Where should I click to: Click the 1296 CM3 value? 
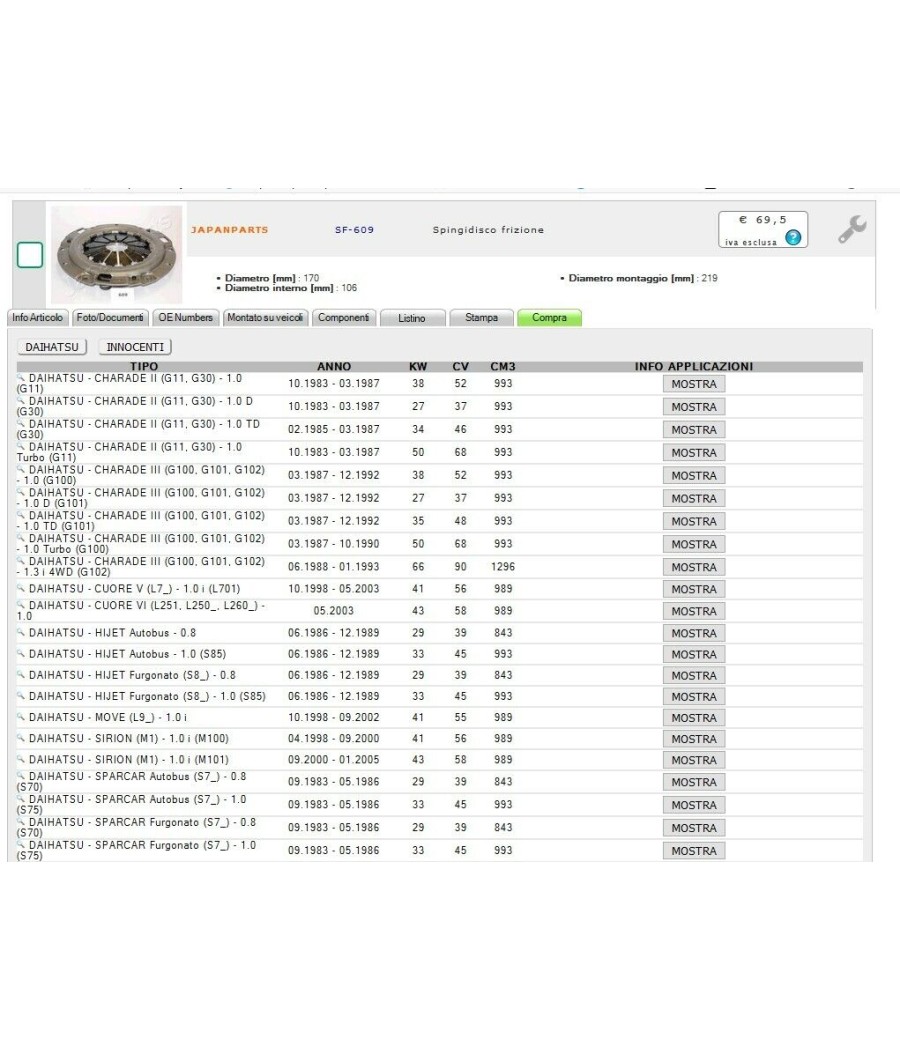[503, 567]
